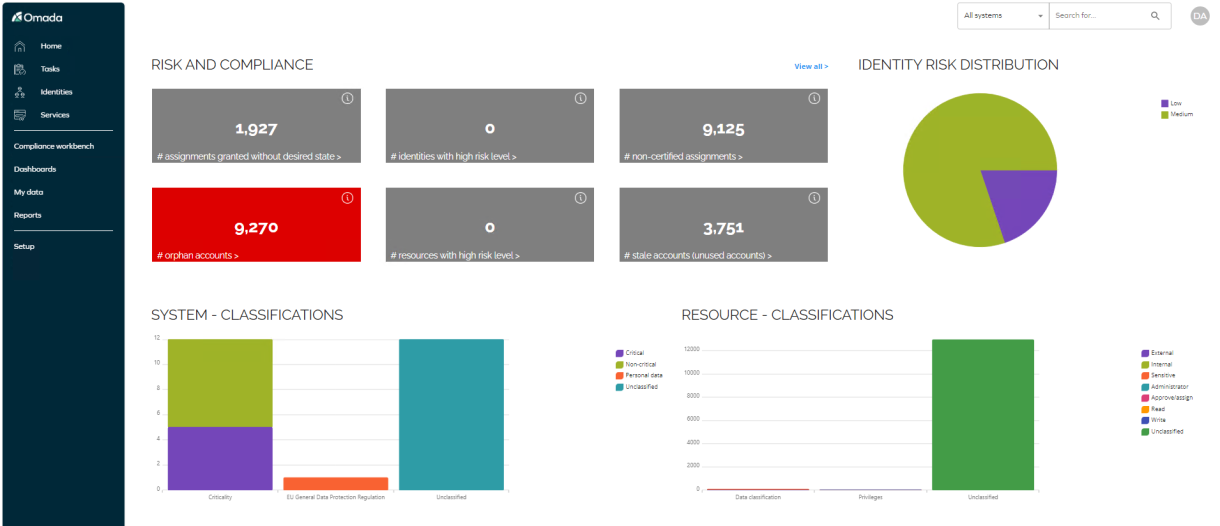The height and width of the screenshot is (526, 1220).
Task: Toggle Personal data legend swatch
Action: (620, 375)
